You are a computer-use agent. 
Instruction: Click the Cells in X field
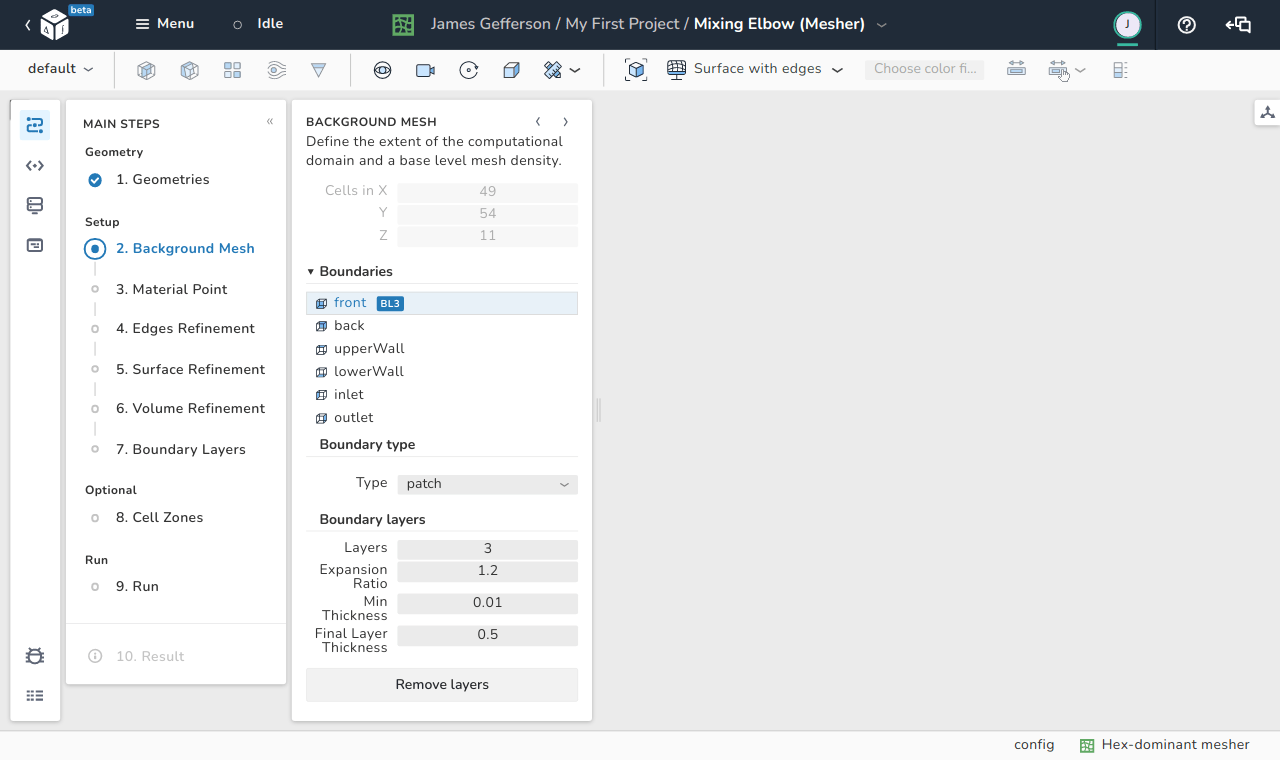487,192
